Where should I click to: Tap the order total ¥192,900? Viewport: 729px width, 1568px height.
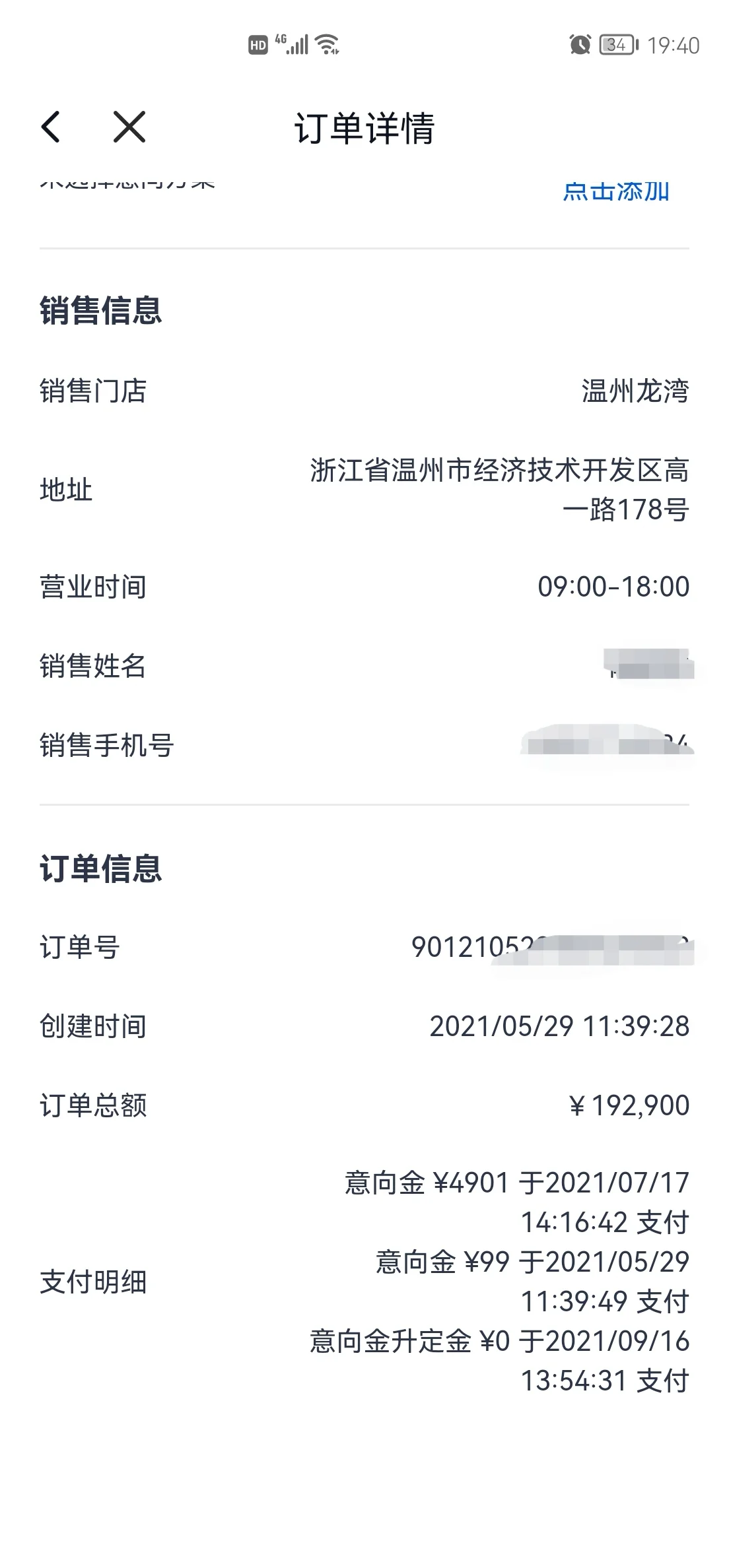pos(629,1105)
